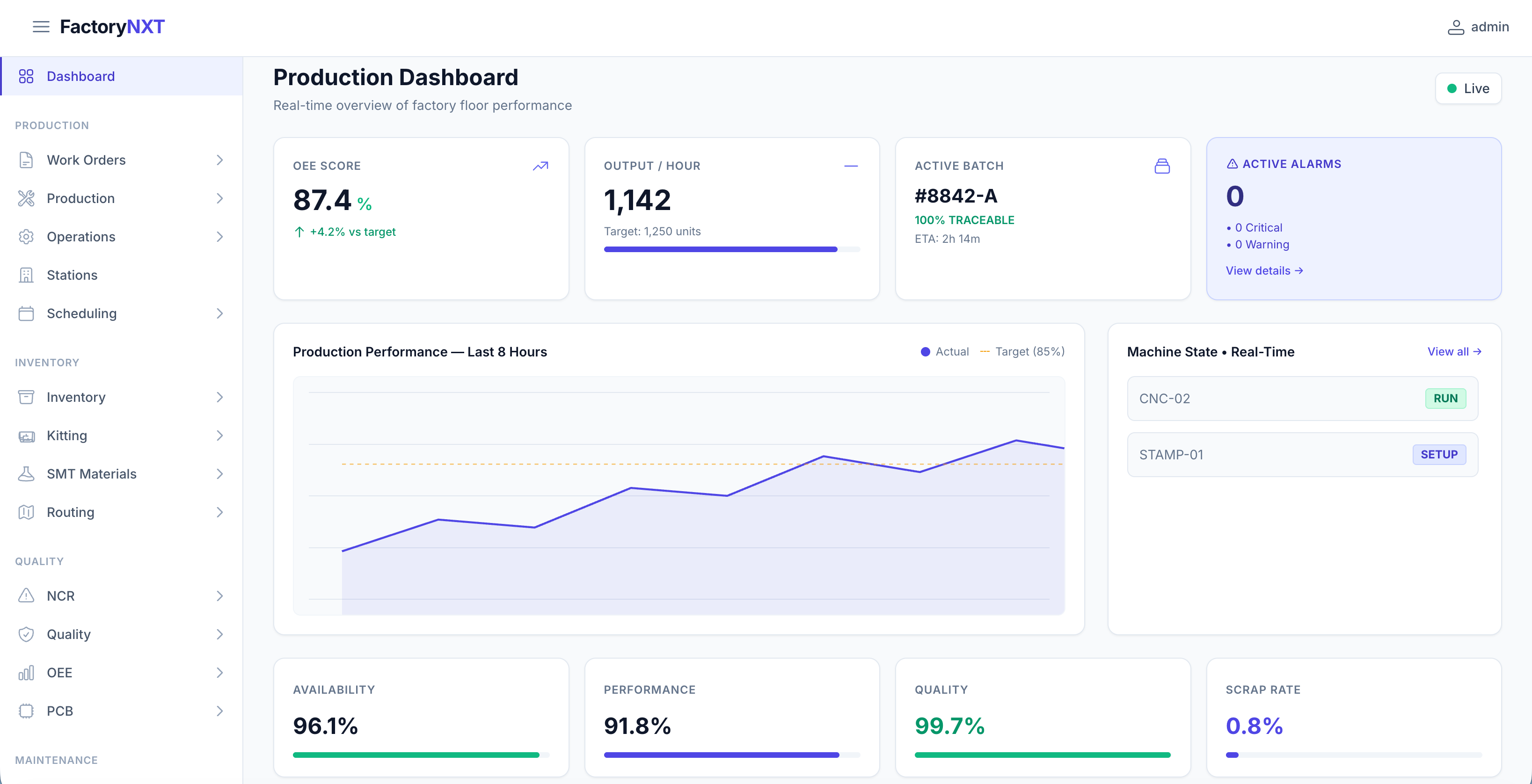The width and height of the screenshot is (1532, 784).
Task: Click the Quality shield icon
Action: click(26, 634)
